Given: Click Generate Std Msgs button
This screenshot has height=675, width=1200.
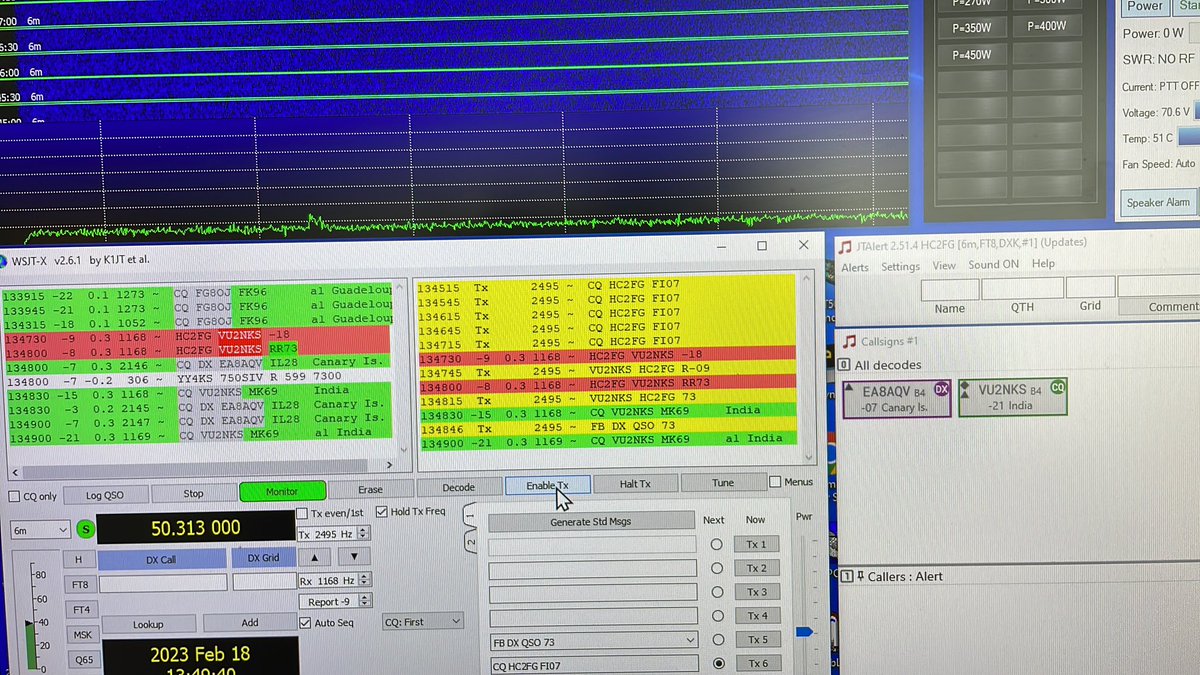Looking at the screenshot, I should pos(591,521).
